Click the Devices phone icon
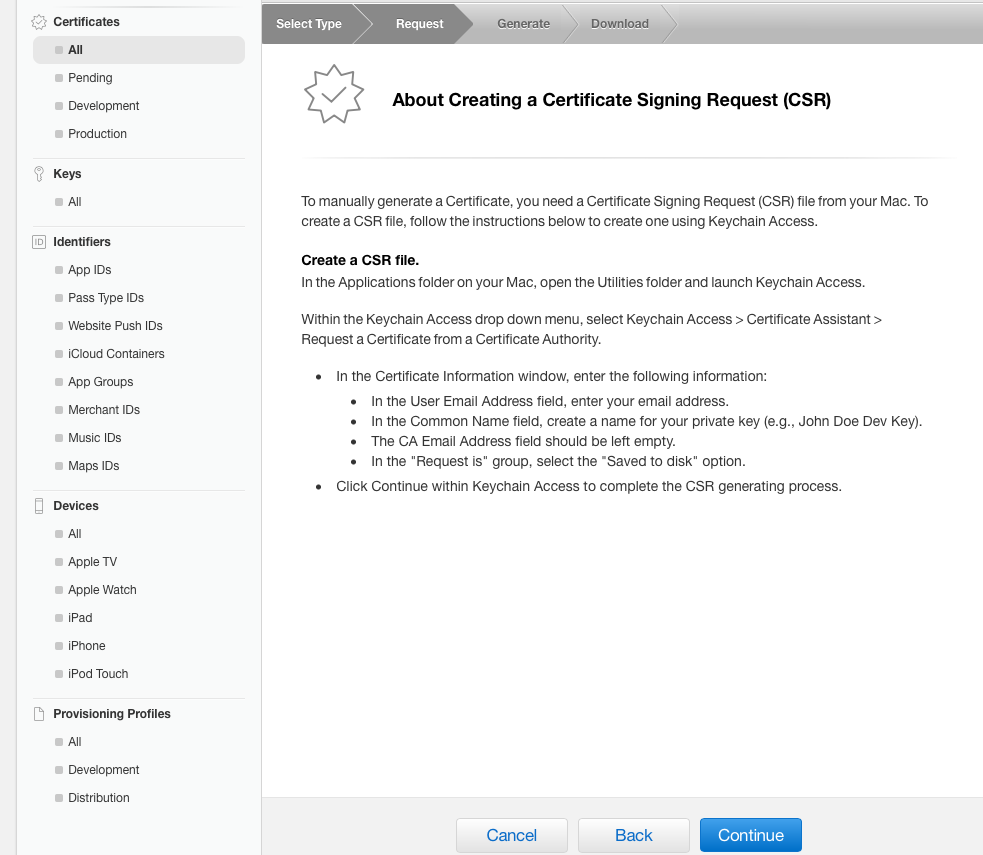The image size is (983, 855). (x=39, y=506)
